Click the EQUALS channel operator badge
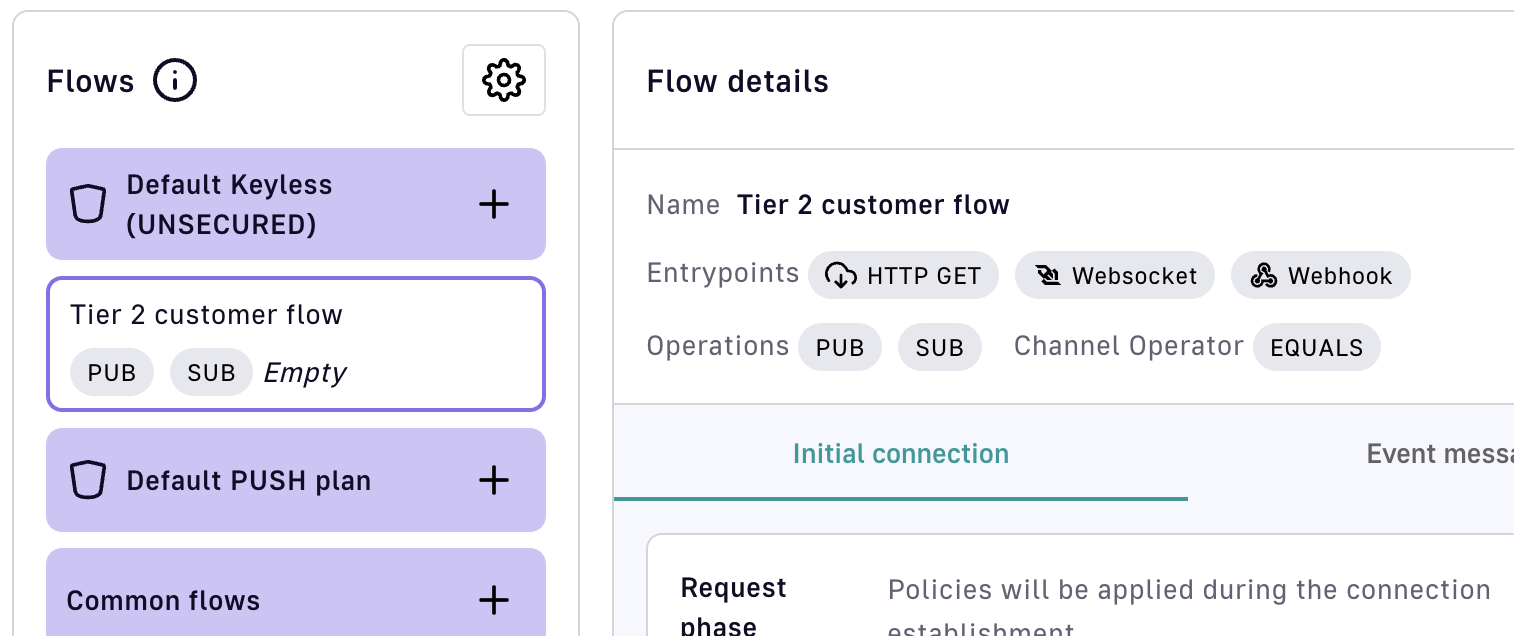Screen dimensions: 1514x636 [1316, 347]
